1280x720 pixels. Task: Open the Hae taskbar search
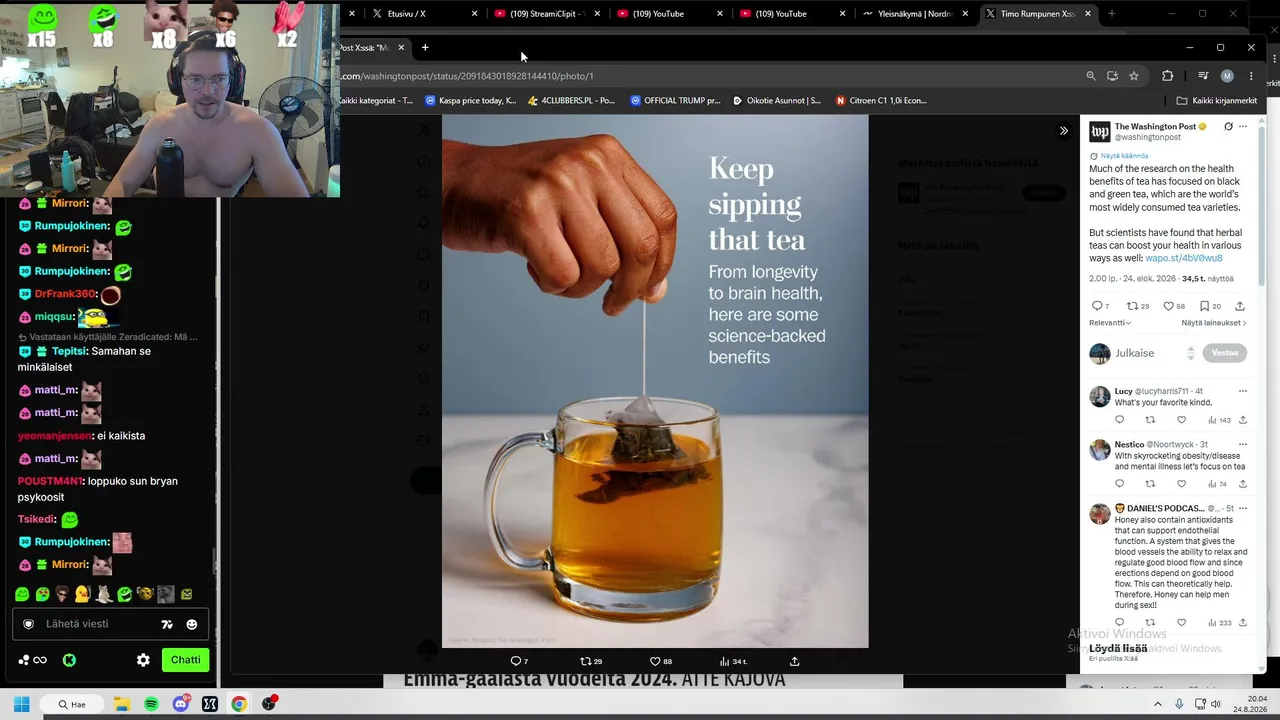[x=72, y=704]
